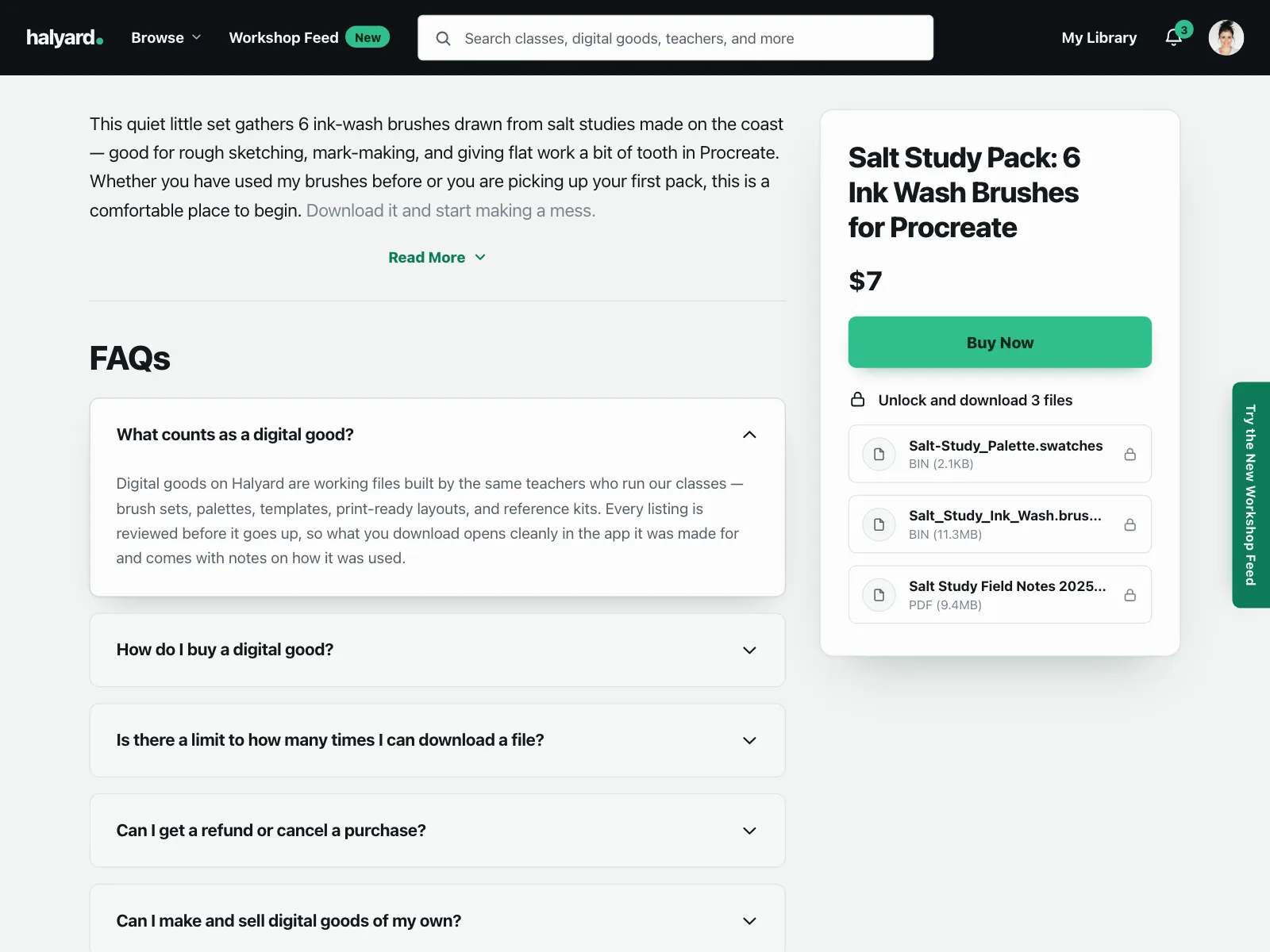The width and height of the screenshot is (1270, 952).
Task: Expand 'Can I get a refund or cancel' FAQ
Action: coord(437,831)
